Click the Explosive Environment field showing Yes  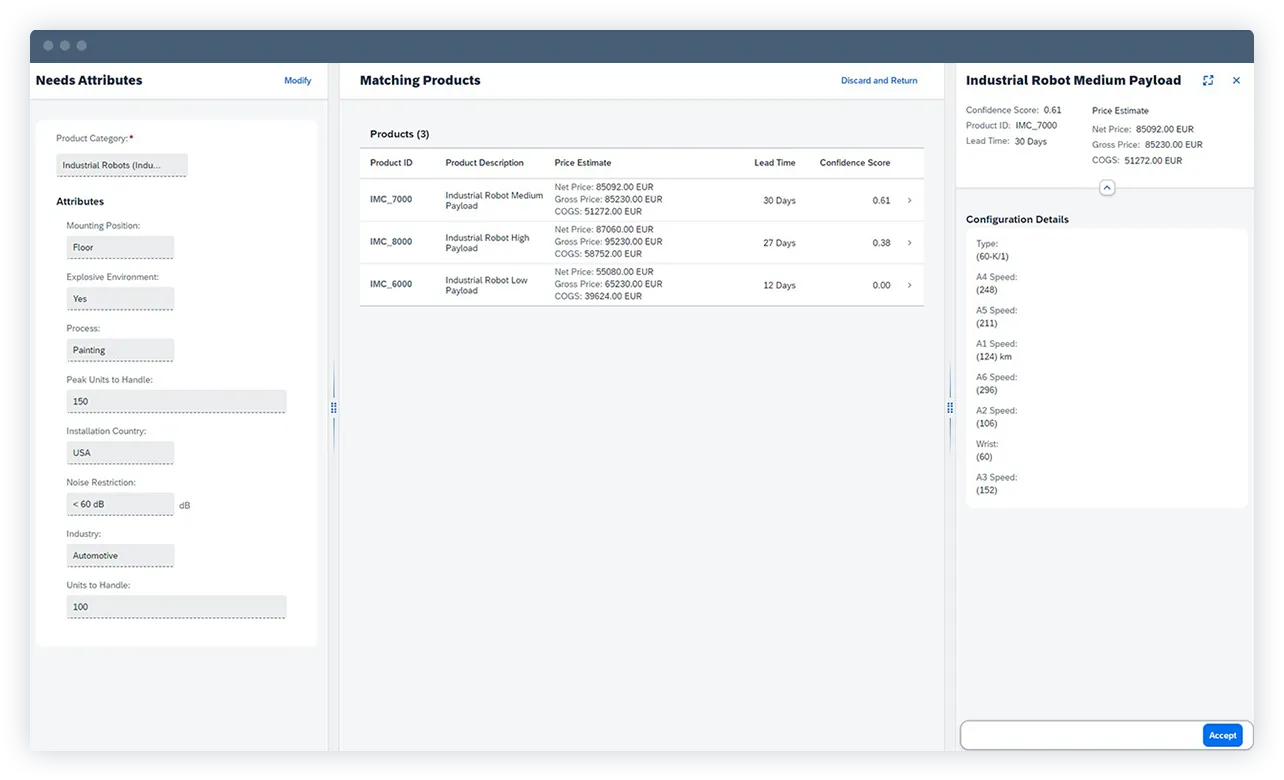click(120, 298)
